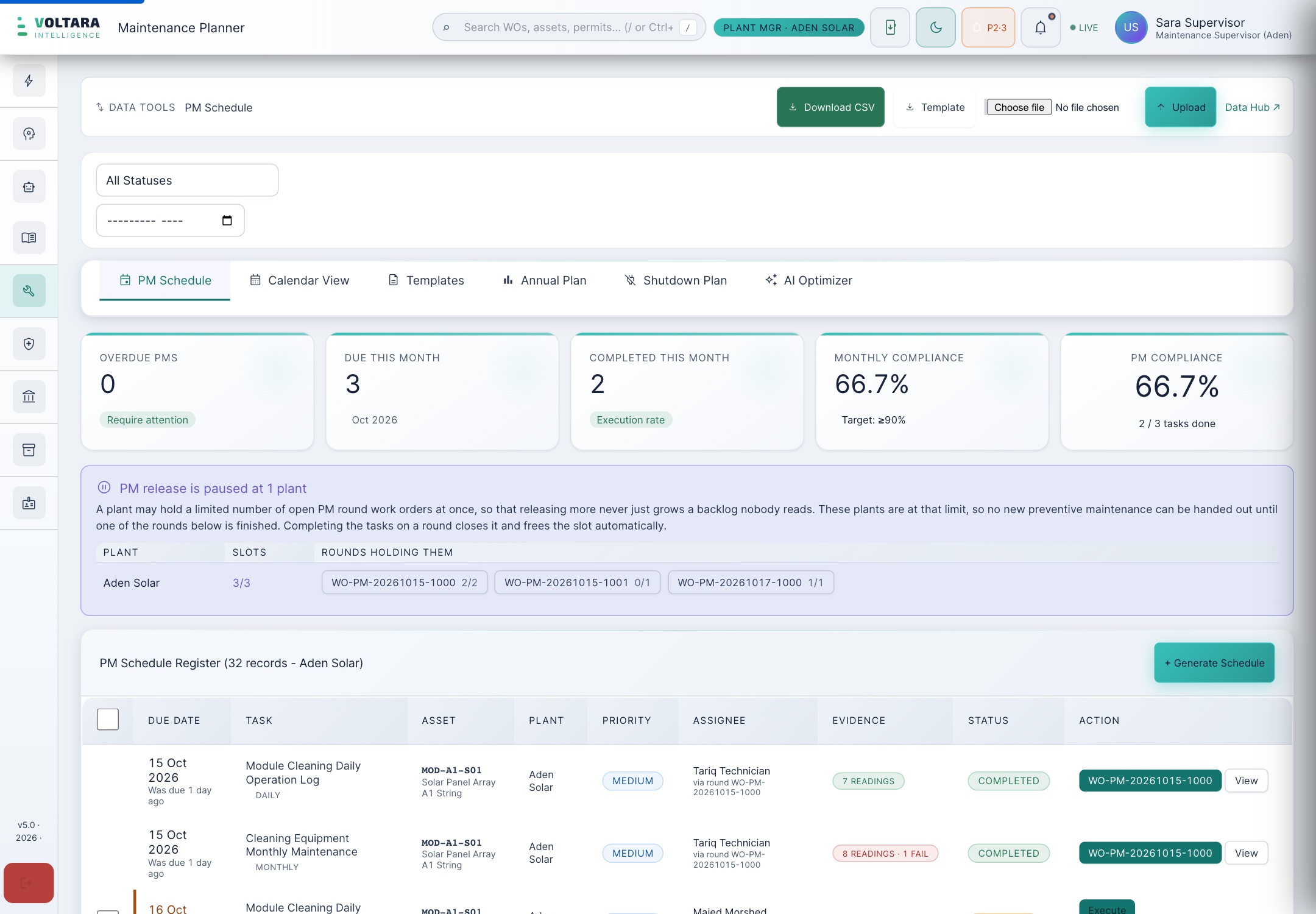Open the lightning bolt sidebar icon
Image resolution: width=1316 pixels, height=914 pixels.
point(29,80)
